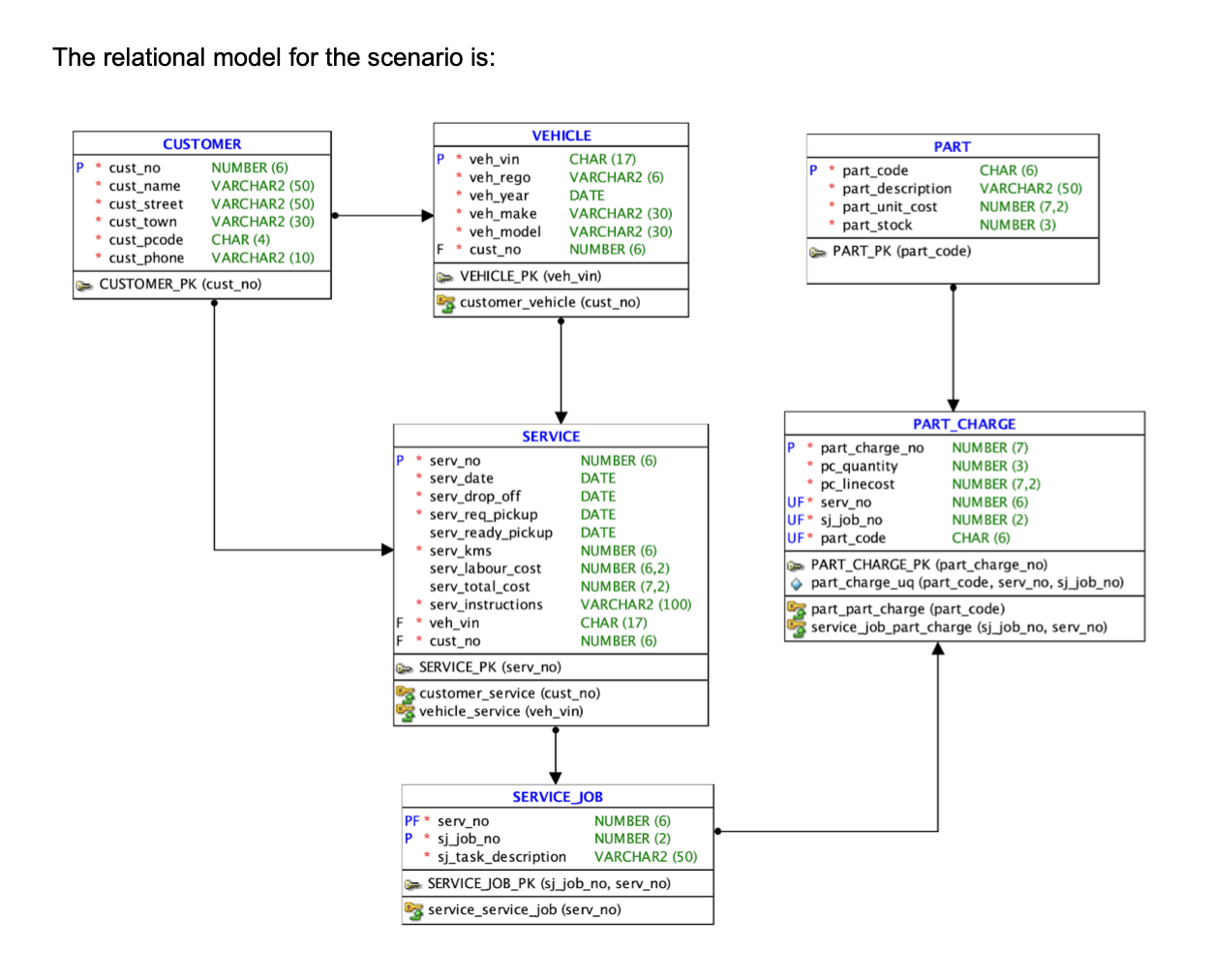
Task: Click the SERVICE table title
Action: [551, 437]
